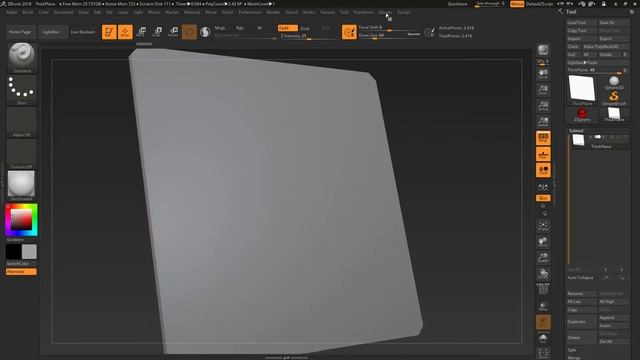Click the SwitchColor button

pos(21,264)
